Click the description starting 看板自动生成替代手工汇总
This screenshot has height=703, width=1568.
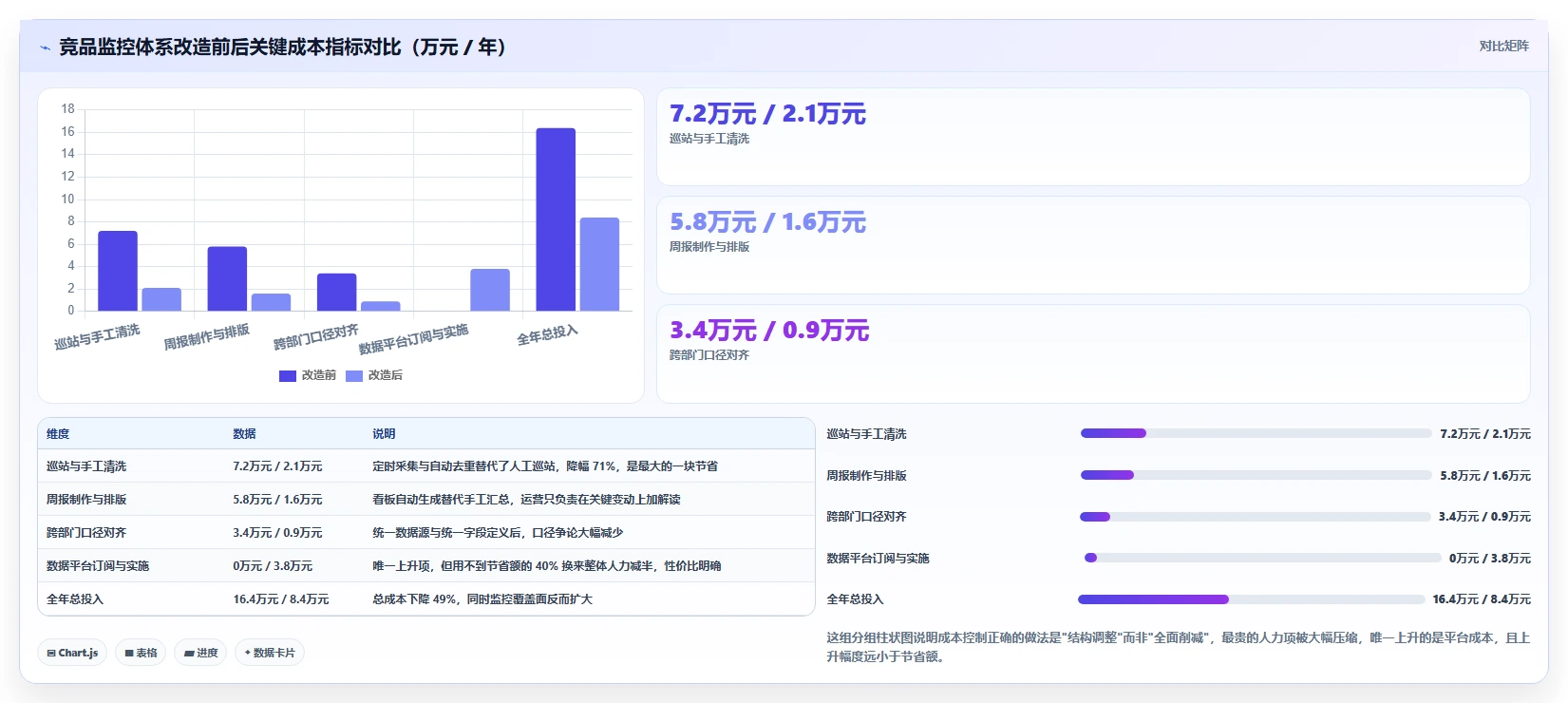(x=526, y=500)
